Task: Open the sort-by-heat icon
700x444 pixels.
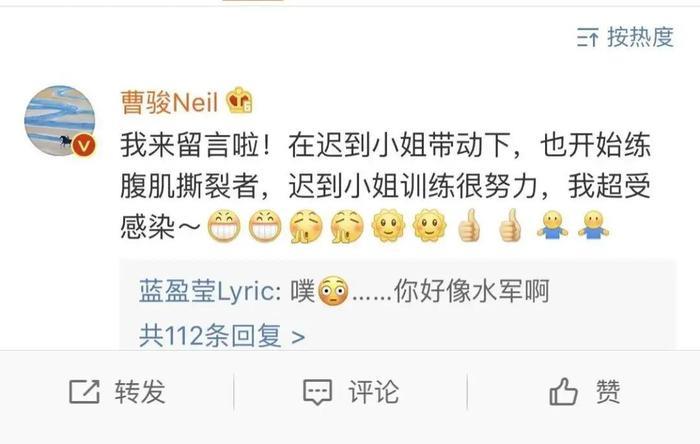Action: (588, 37)
